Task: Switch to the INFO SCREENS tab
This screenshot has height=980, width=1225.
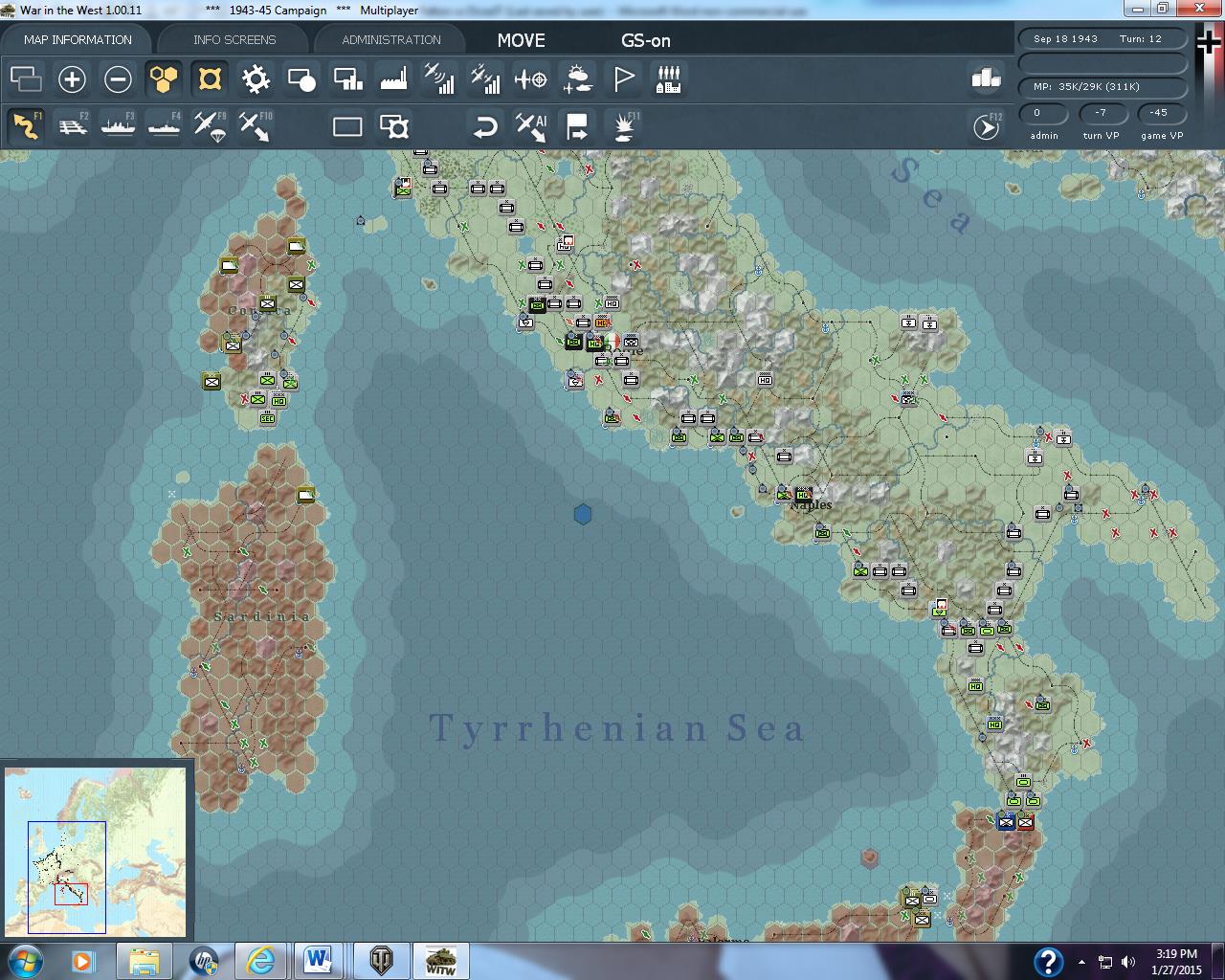Action: pos(234,39)
